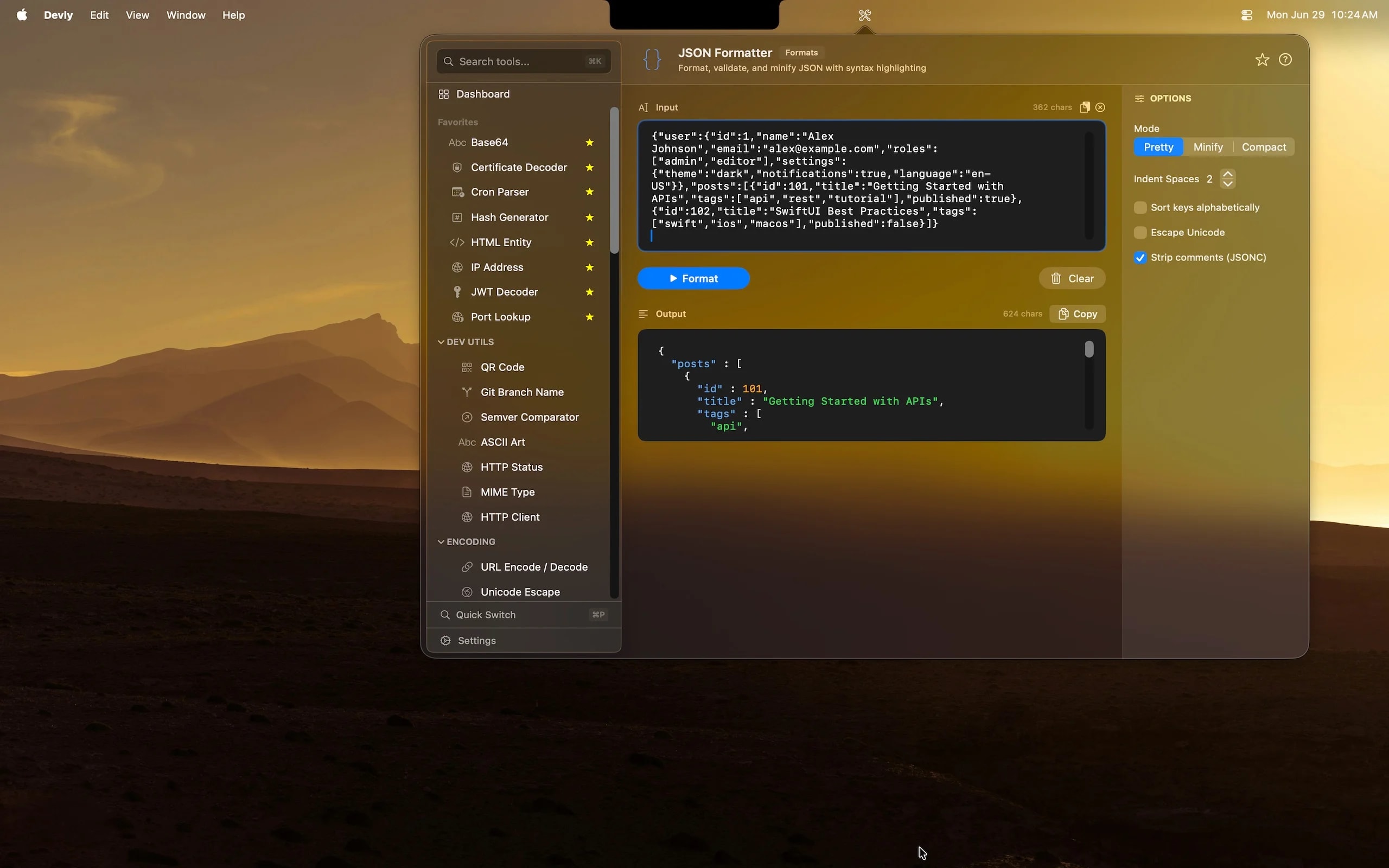1389x868 pixels.
Task: Click the blue Format button
Action: click(x=693, y=278)
